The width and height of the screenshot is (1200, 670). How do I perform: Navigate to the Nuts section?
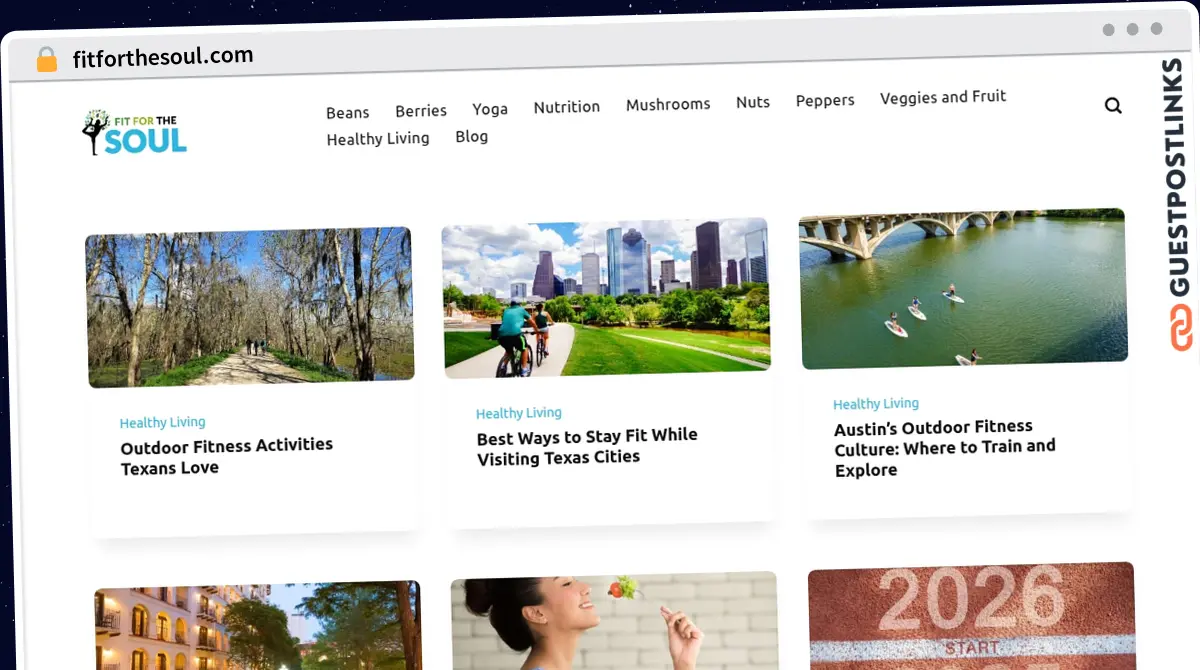click(x=753, y=102)
